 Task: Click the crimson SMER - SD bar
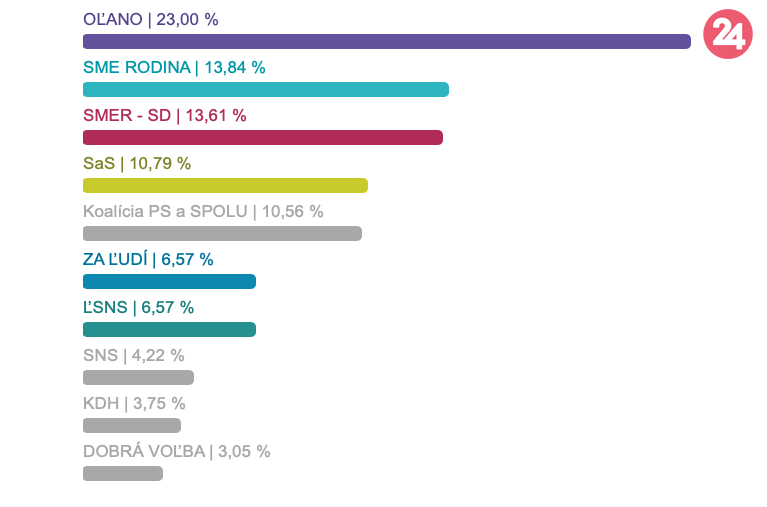(262, 137)
